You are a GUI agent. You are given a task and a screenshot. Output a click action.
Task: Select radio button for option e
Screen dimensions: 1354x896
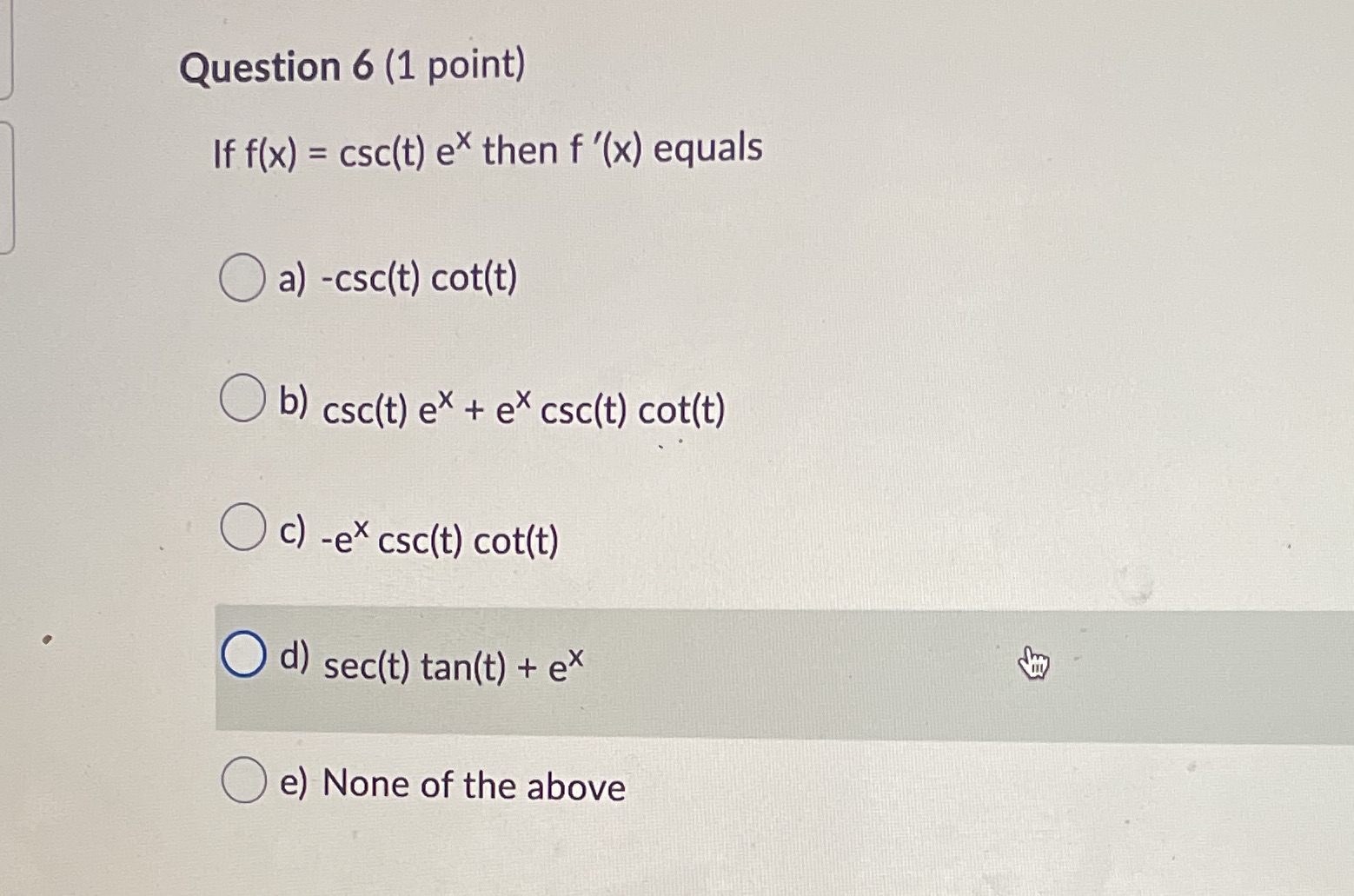tap(244, 781)
